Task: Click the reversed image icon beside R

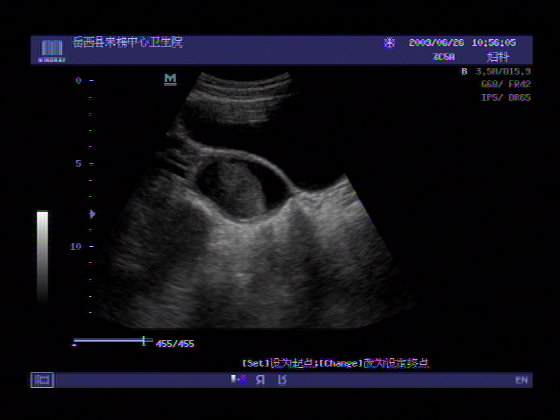Action: 282,380
